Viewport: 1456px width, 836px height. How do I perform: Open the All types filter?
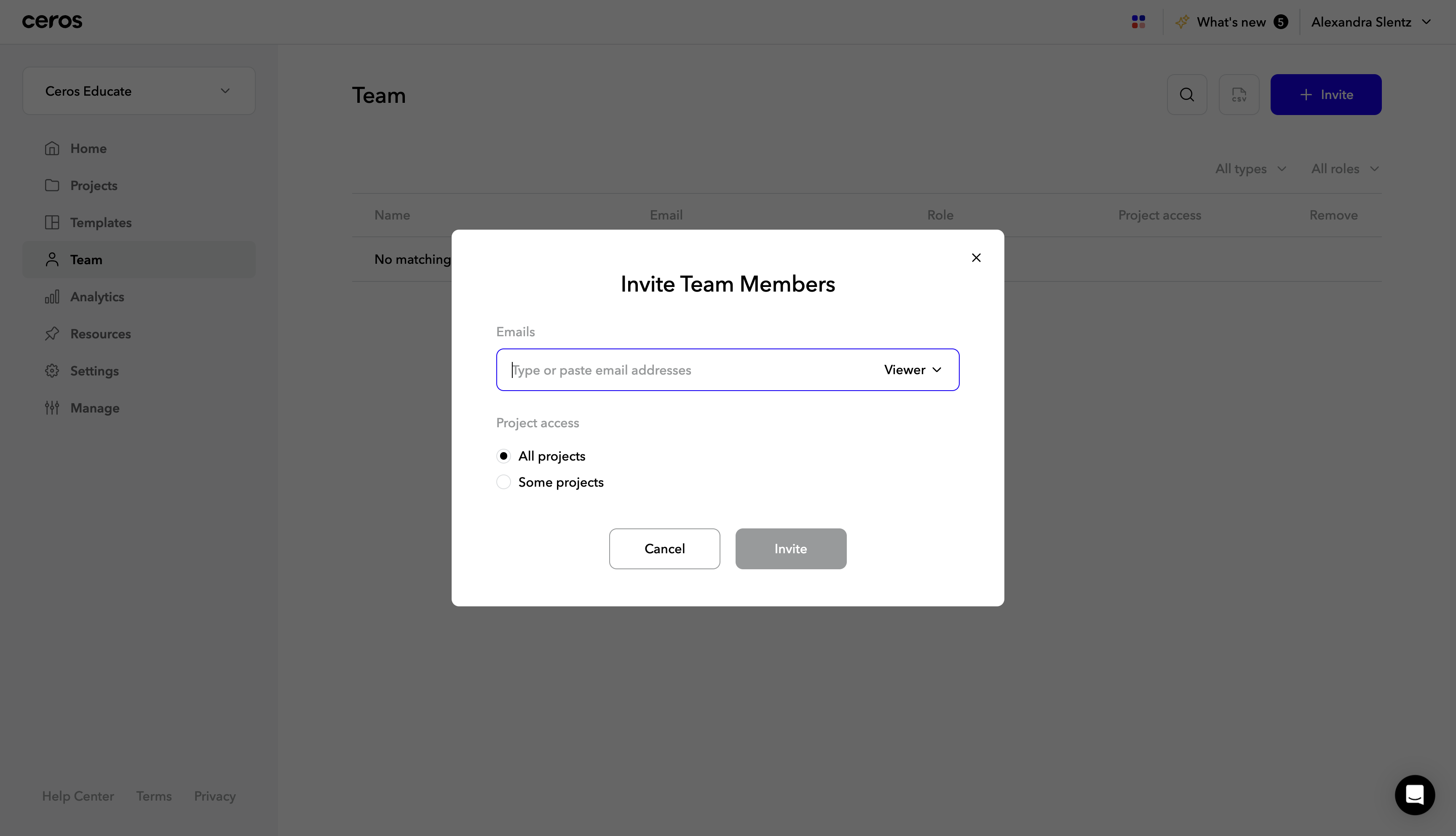coord(1250,169)
